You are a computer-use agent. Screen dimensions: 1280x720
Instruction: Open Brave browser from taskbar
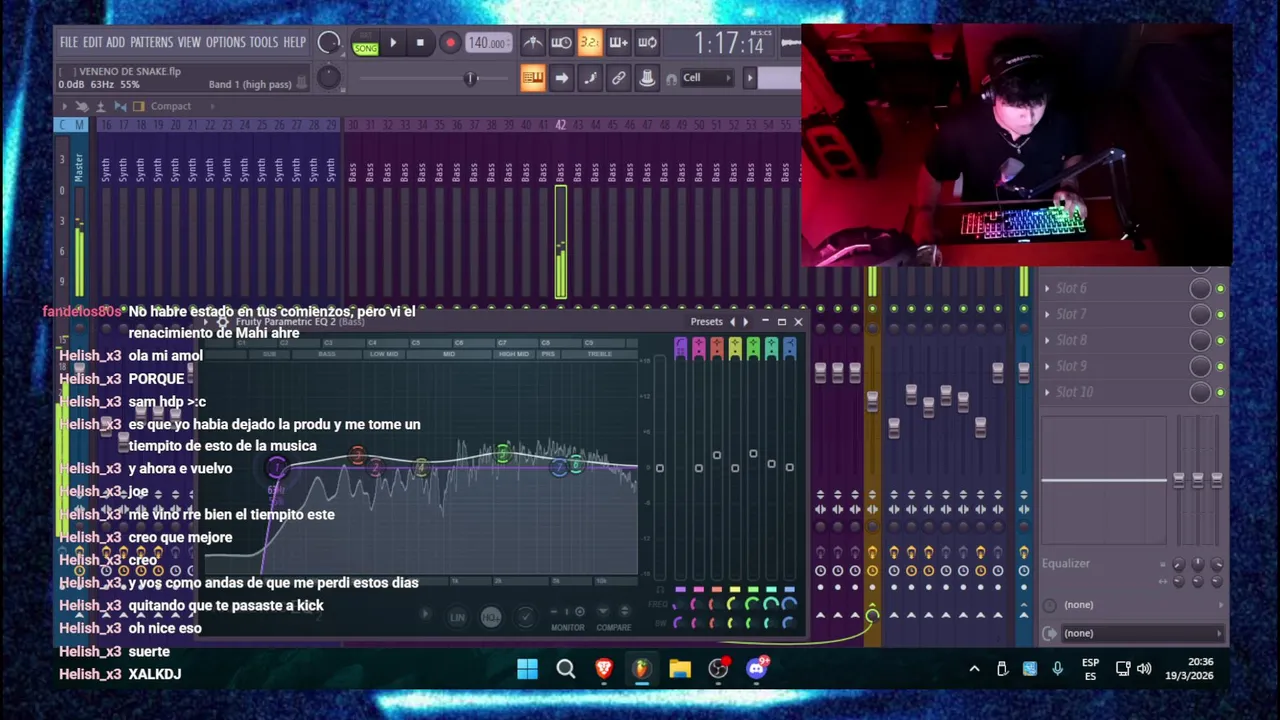[x=604, y=669]
